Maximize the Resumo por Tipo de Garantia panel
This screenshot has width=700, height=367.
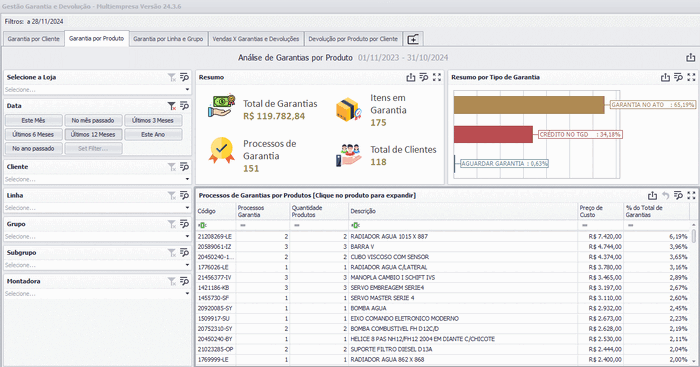[691, 77]
